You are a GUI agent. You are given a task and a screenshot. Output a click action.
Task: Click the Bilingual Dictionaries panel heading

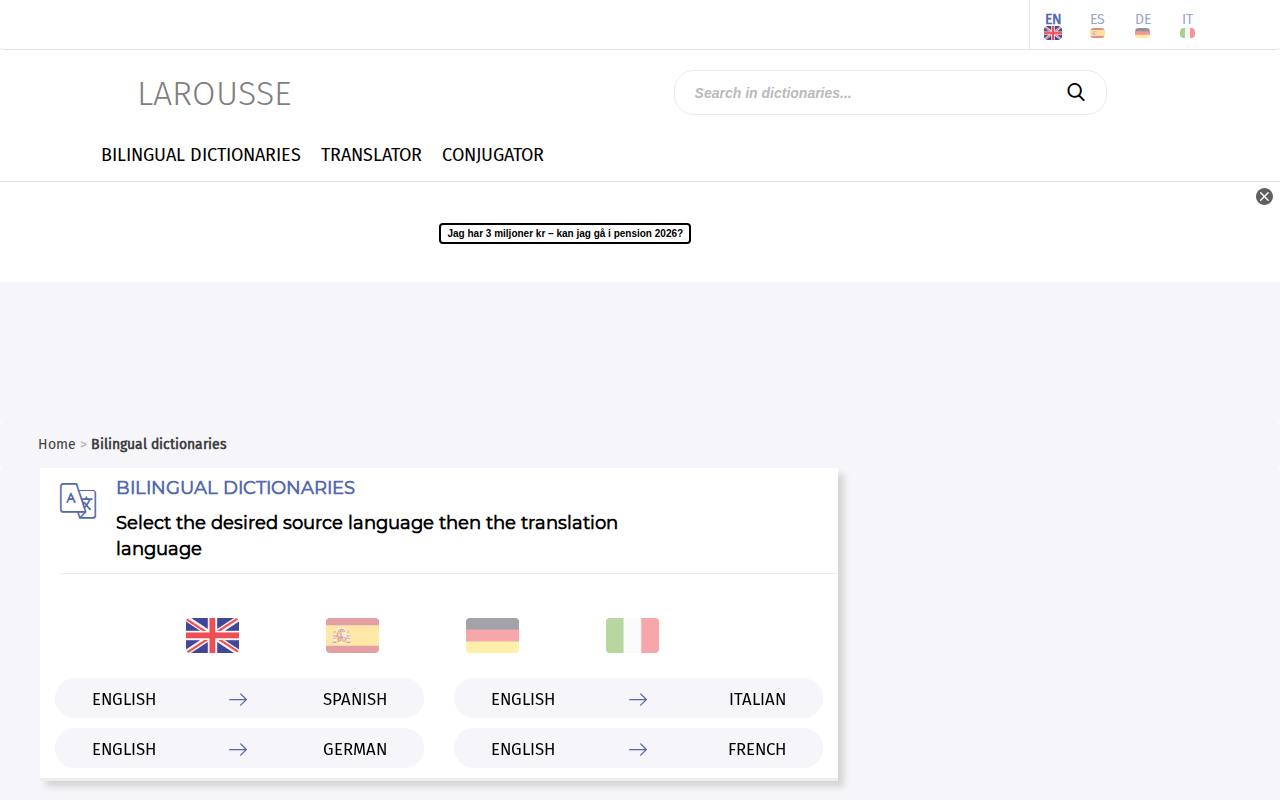pos(235,488)
